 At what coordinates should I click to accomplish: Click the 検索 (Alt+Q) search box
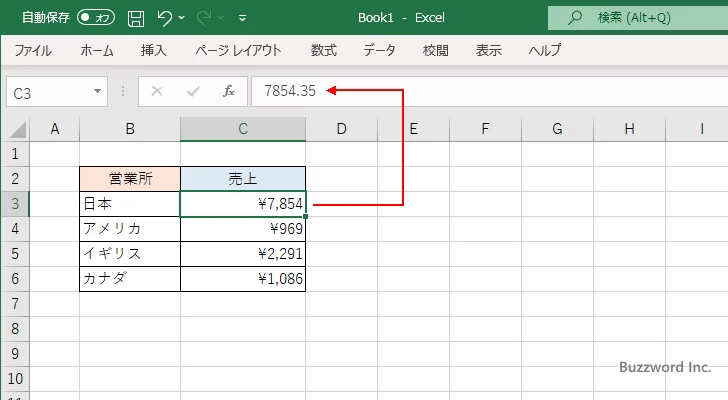click(x=638, y=18)
